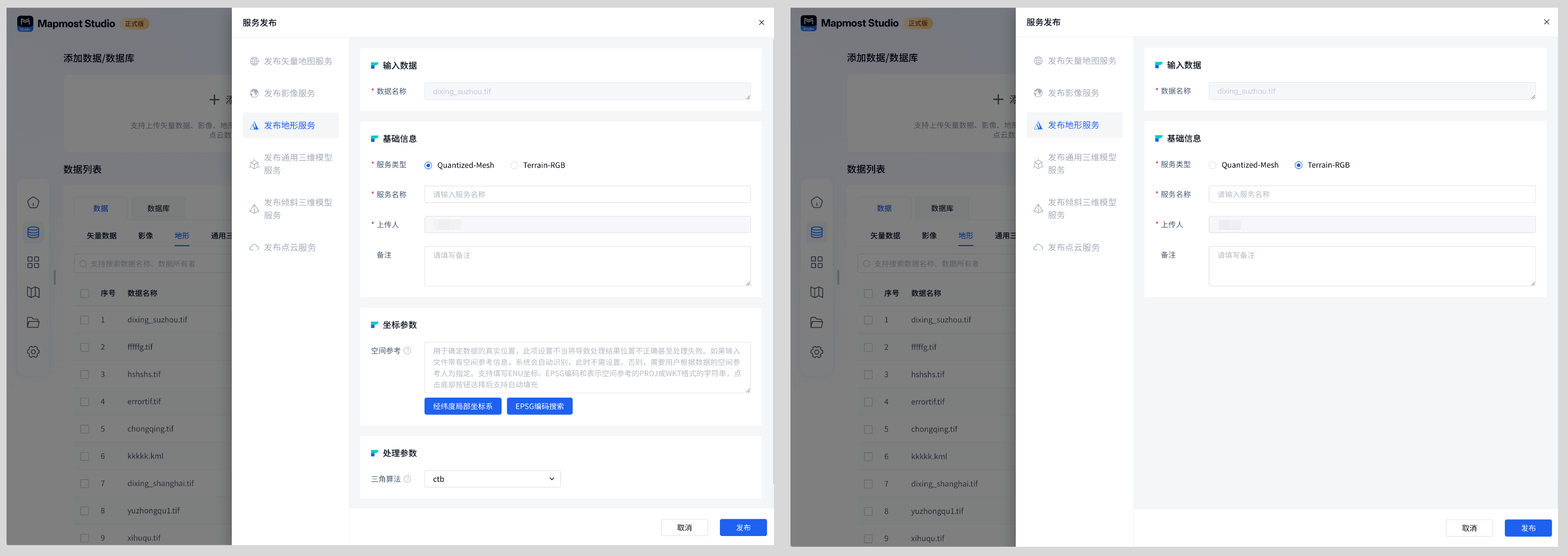Click 服务名称 input in the left dialog
The width and height of the screenshot is (1568, 556).
coord(587,194)
